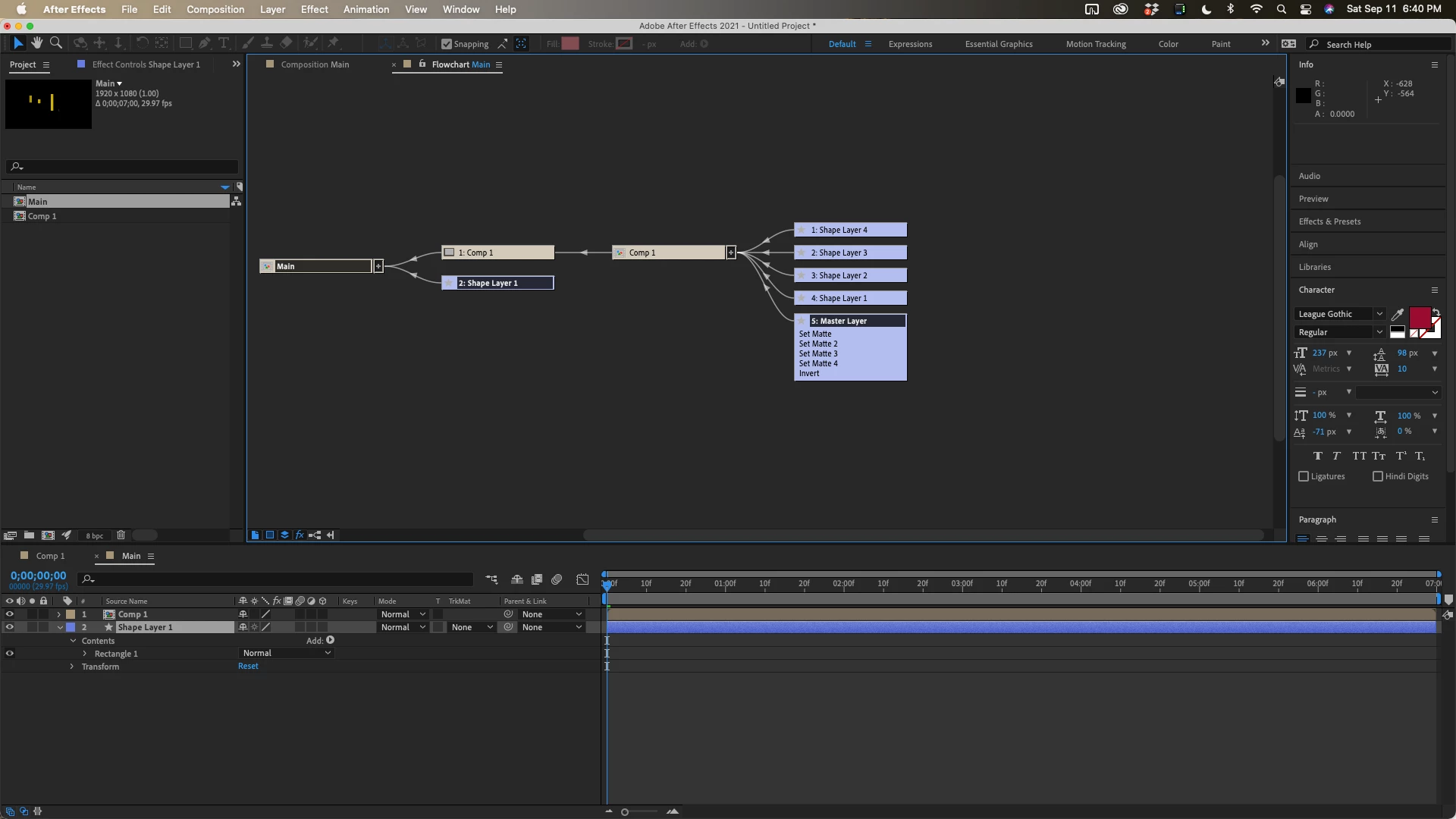
Task: Expand the Transform property group
Action: (72, 667)
